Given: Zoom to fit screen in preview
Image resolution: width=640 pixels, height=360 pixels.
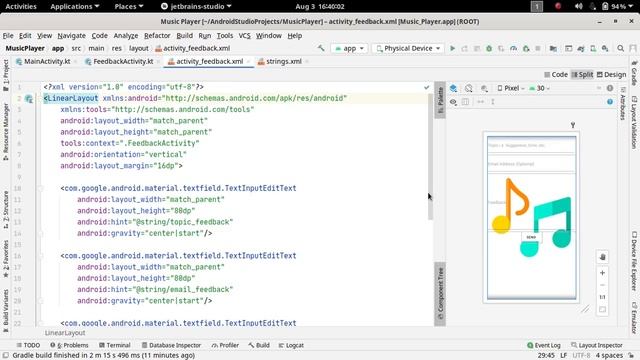Looking at the screenshot, I should click(602, 309).
